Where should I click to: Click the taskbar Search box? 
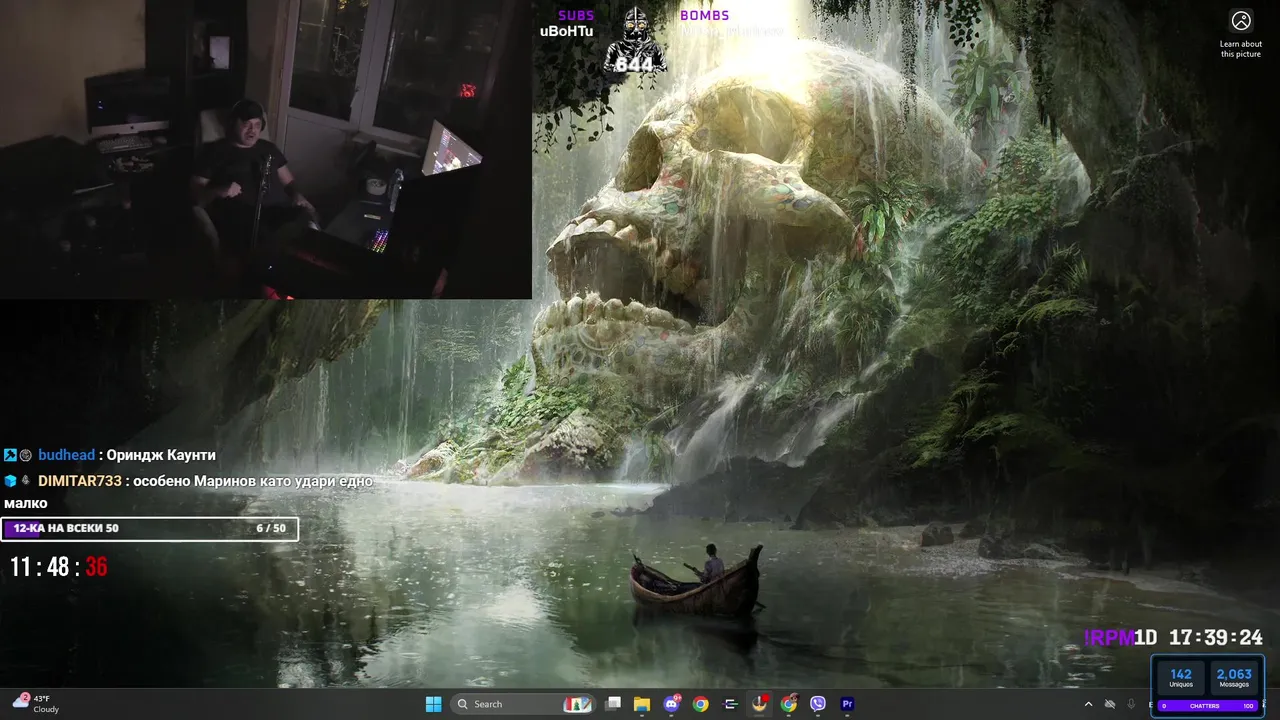pyautogui.click(x=523, y=704)
